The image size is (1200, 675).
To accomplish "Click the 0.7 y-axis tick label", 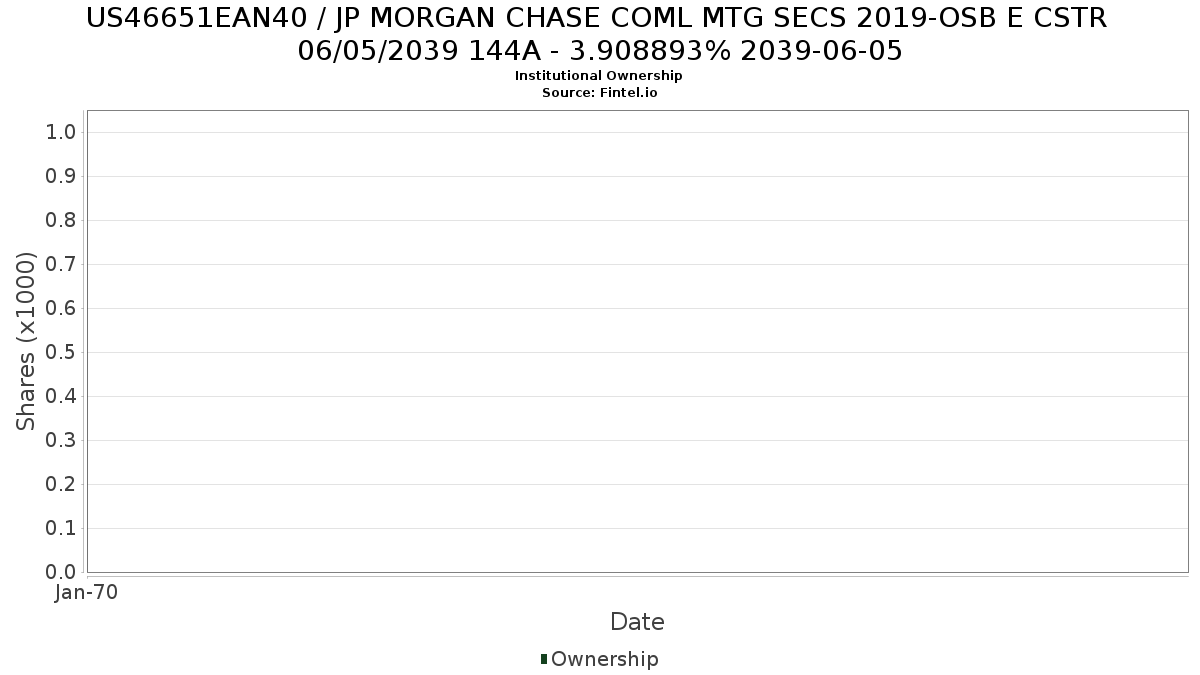I will click(62, 265).
